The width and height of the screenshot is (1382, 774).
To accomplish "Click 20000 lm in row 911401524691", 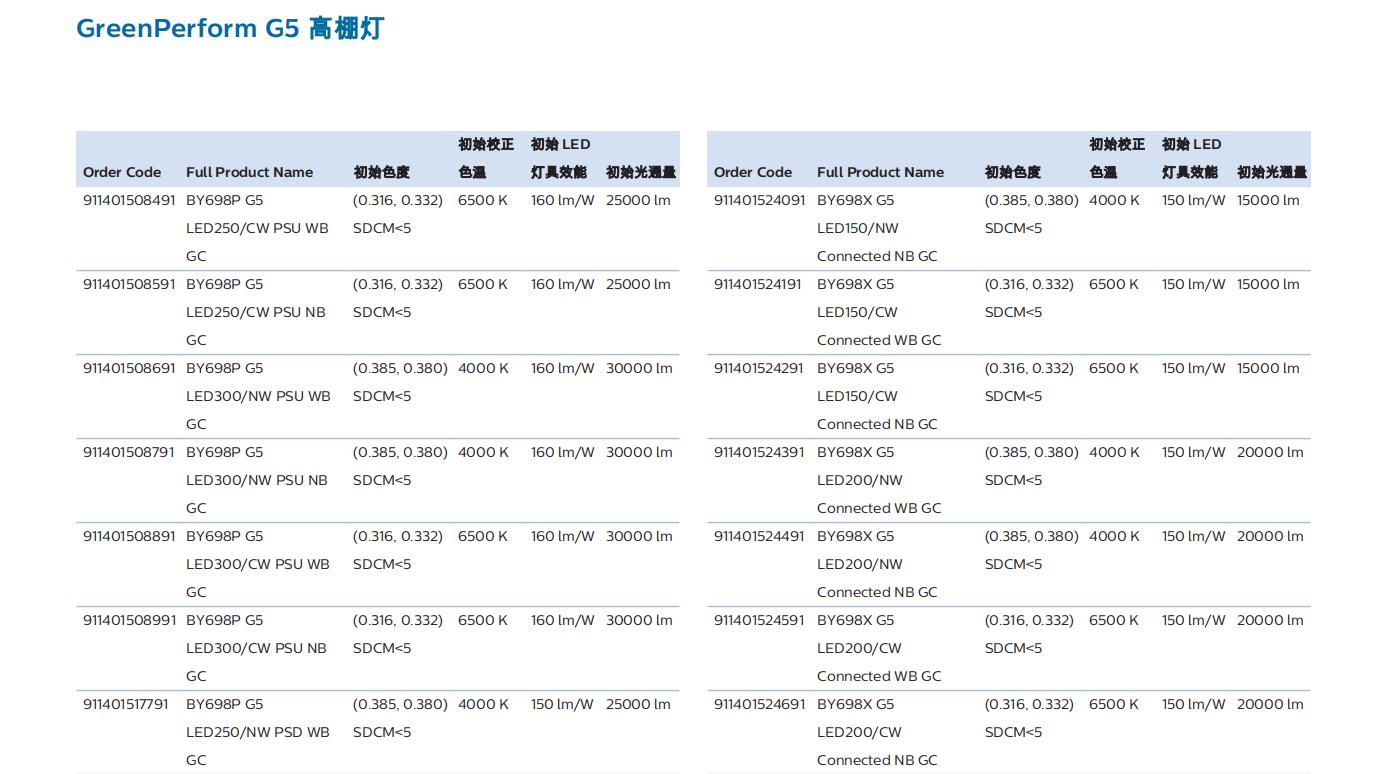I will pos(1270,704).
